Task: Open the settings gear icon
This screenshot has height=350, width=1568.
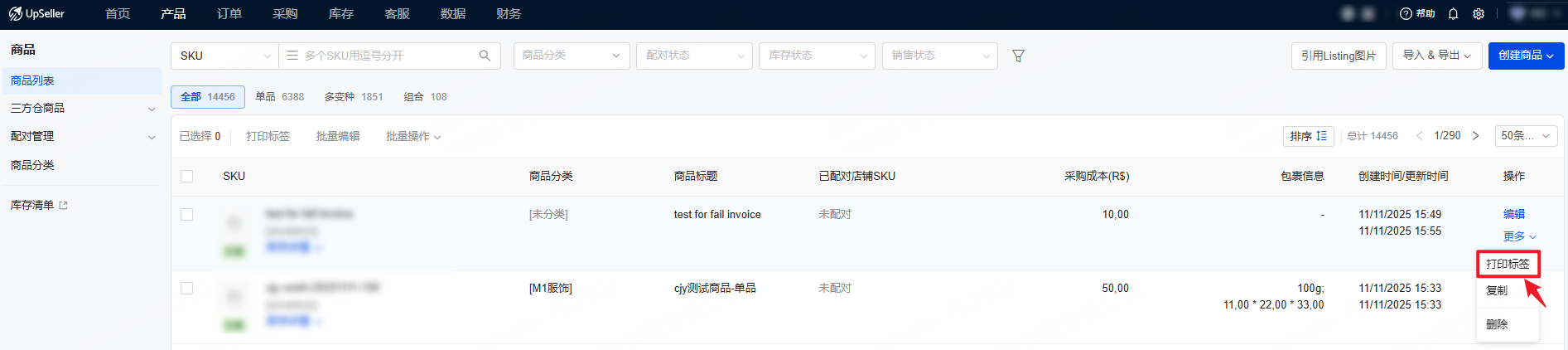Action: tap(1479, 14)
